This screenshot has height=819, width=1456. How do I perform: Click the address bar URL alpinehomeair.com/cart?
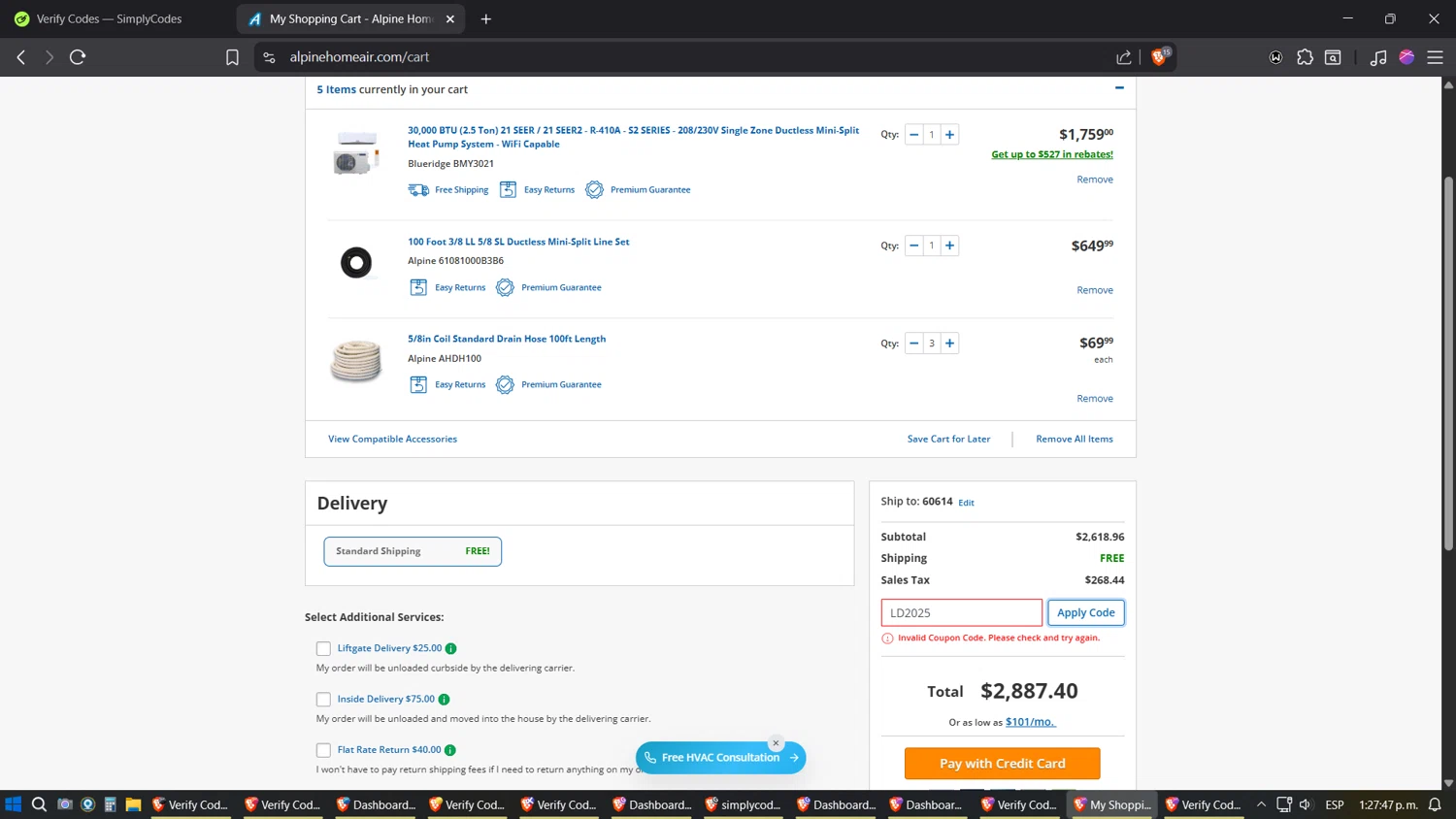(x=359, y=57)
